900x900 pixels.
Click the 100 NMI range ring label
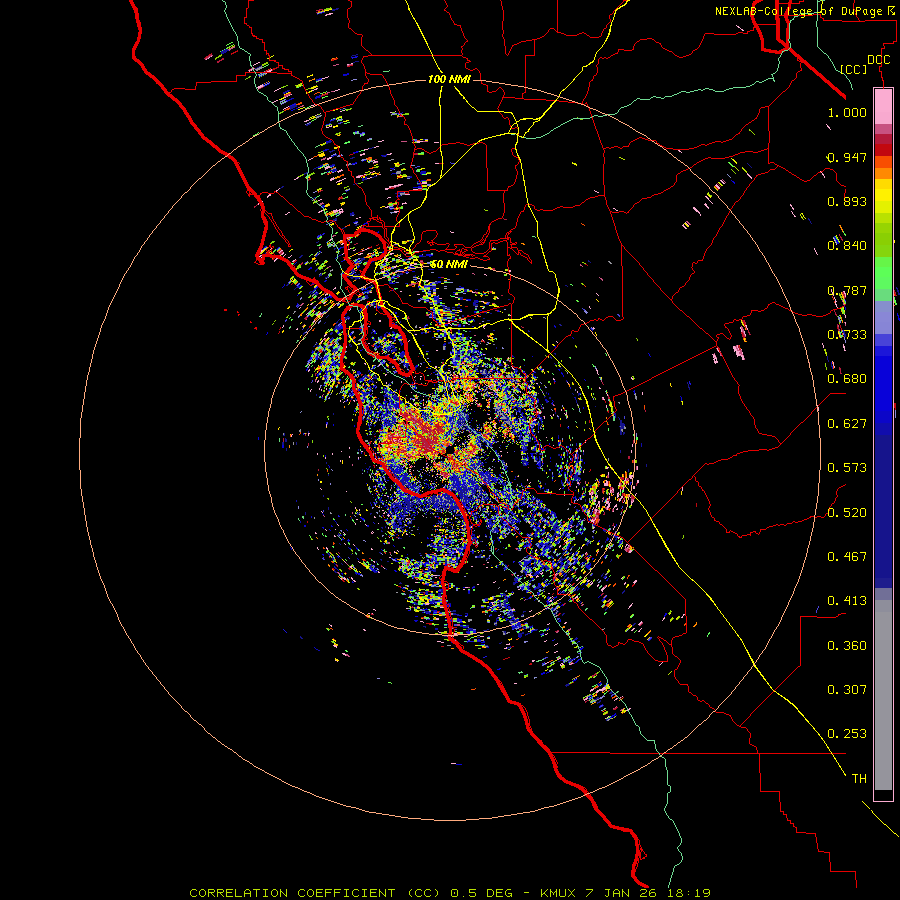click(449, 79)
